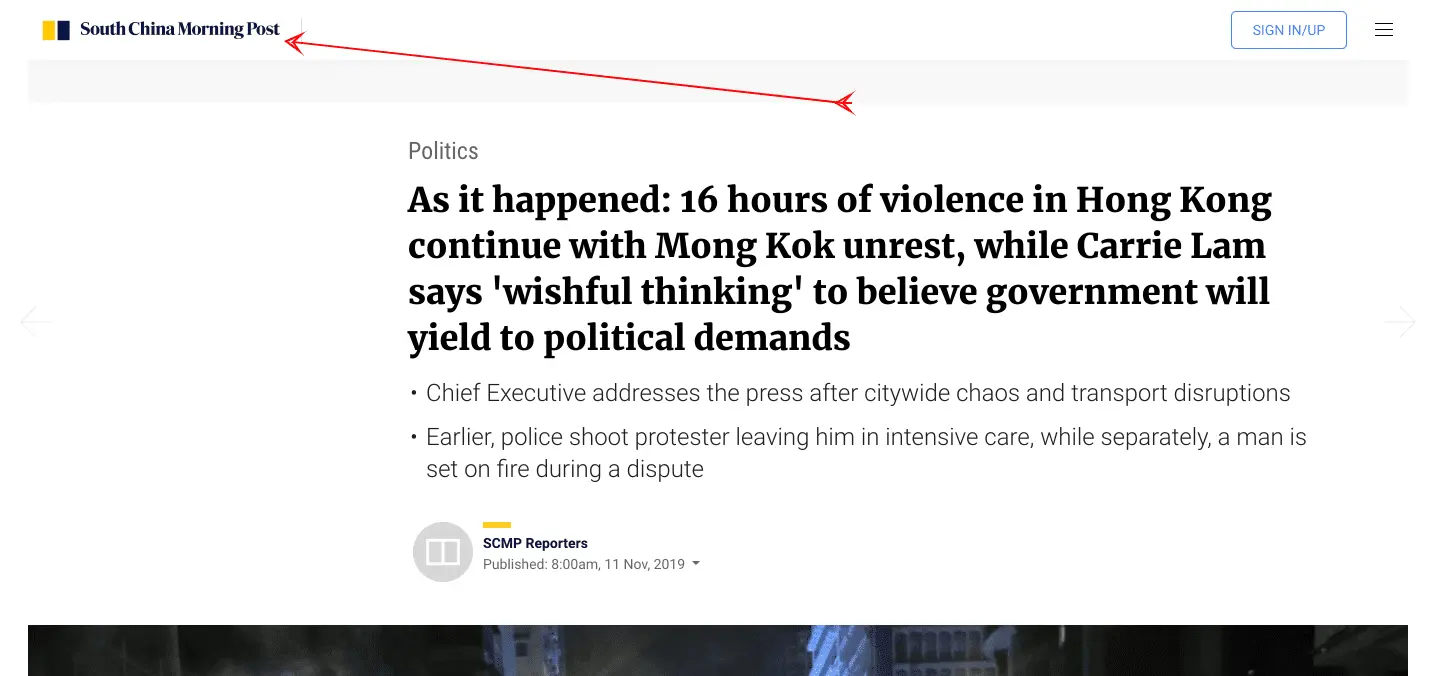Open the article hero image
This screenshot has width=1436, height=676.
point(718,650)
